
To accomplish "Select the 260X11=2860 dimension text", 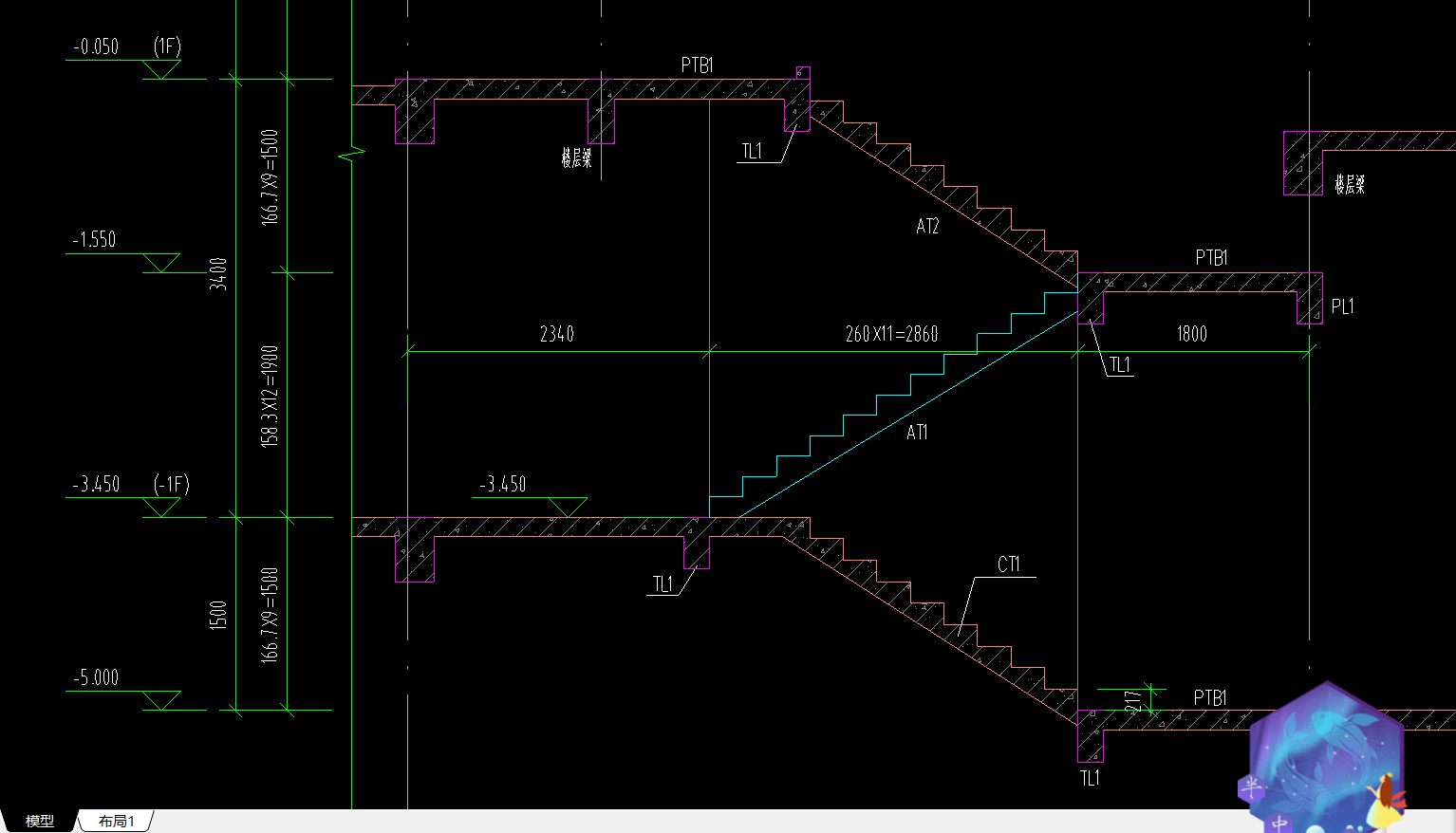I will tap(891, 334).
